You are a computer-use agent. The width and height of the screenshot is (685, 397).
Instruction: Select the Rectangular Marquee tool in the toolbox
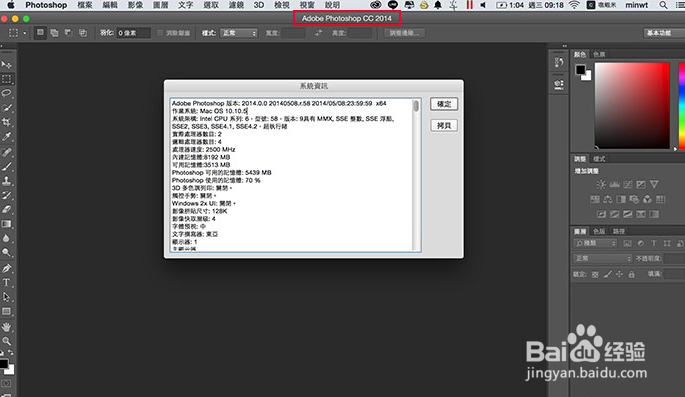[6, 79]
